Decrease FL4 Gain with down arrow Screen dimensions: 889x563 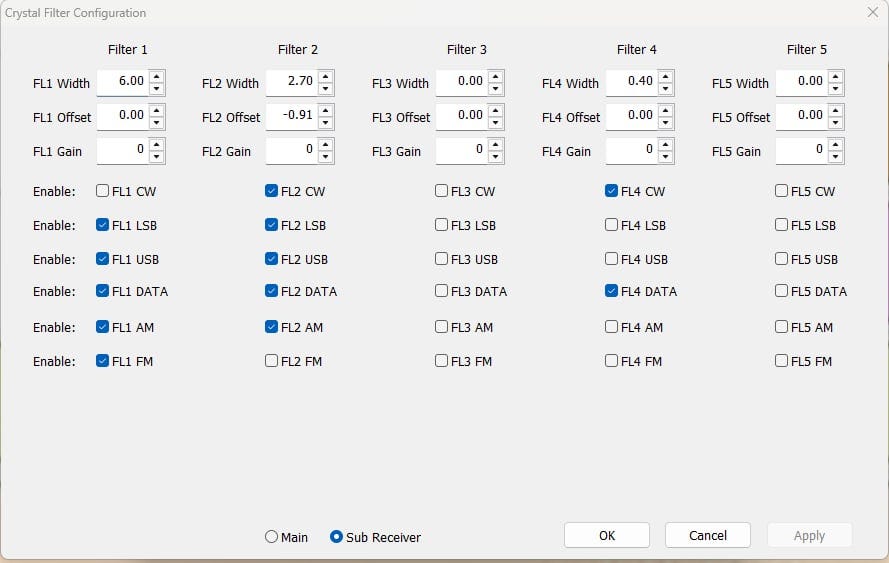(666, 157)
